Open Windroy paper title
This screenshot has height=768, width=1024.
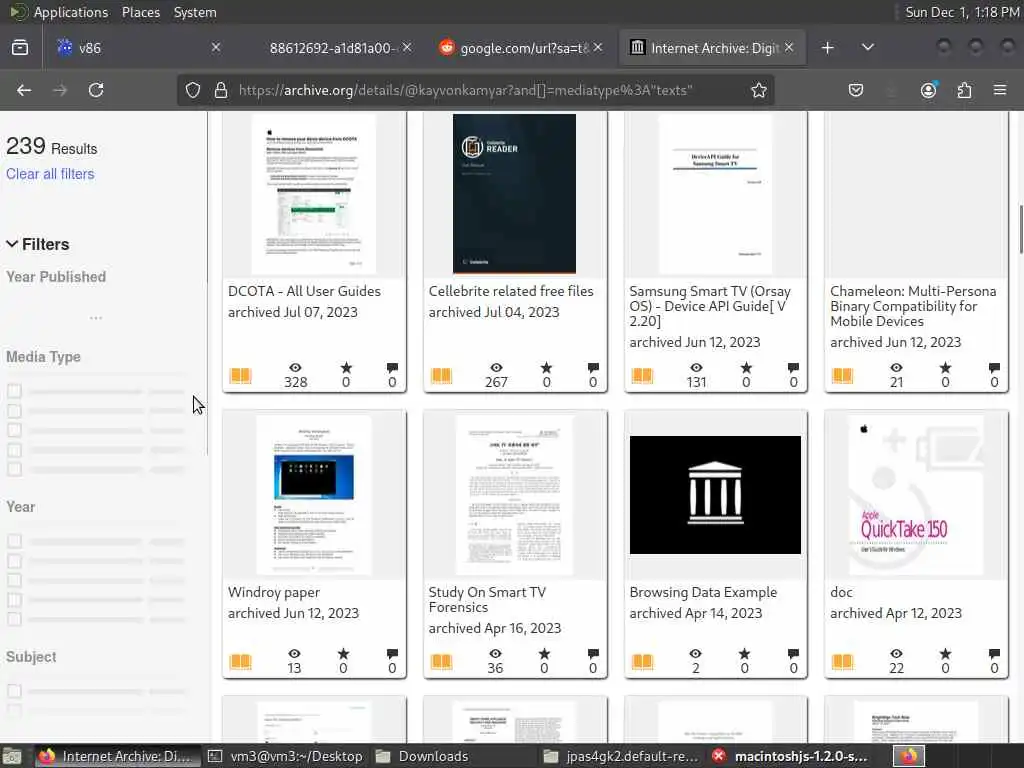click(274, 592)
